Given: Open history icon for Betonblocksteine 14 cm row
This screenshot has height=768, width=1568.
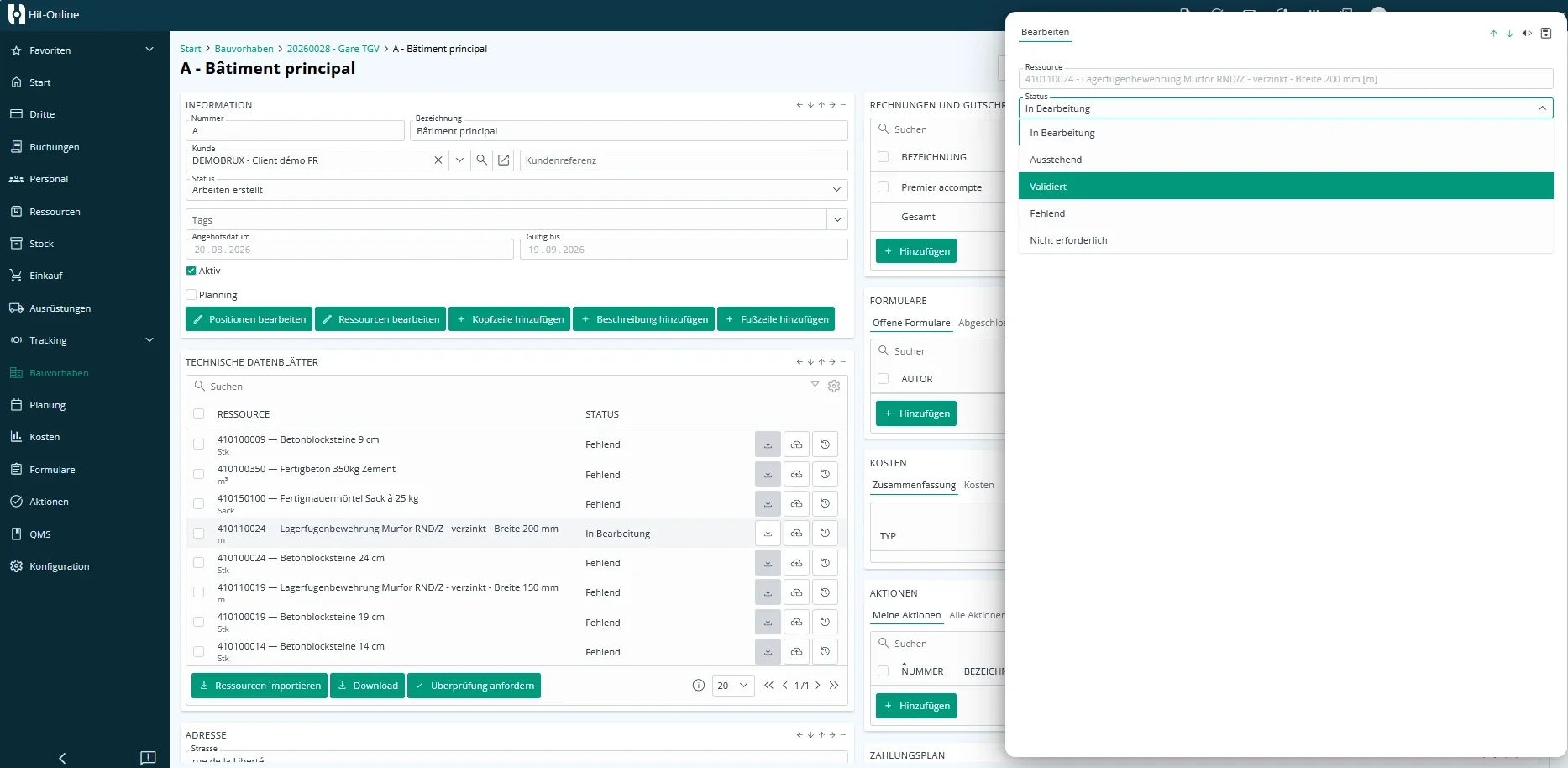Looking at the screenshot, I should 825,651.
